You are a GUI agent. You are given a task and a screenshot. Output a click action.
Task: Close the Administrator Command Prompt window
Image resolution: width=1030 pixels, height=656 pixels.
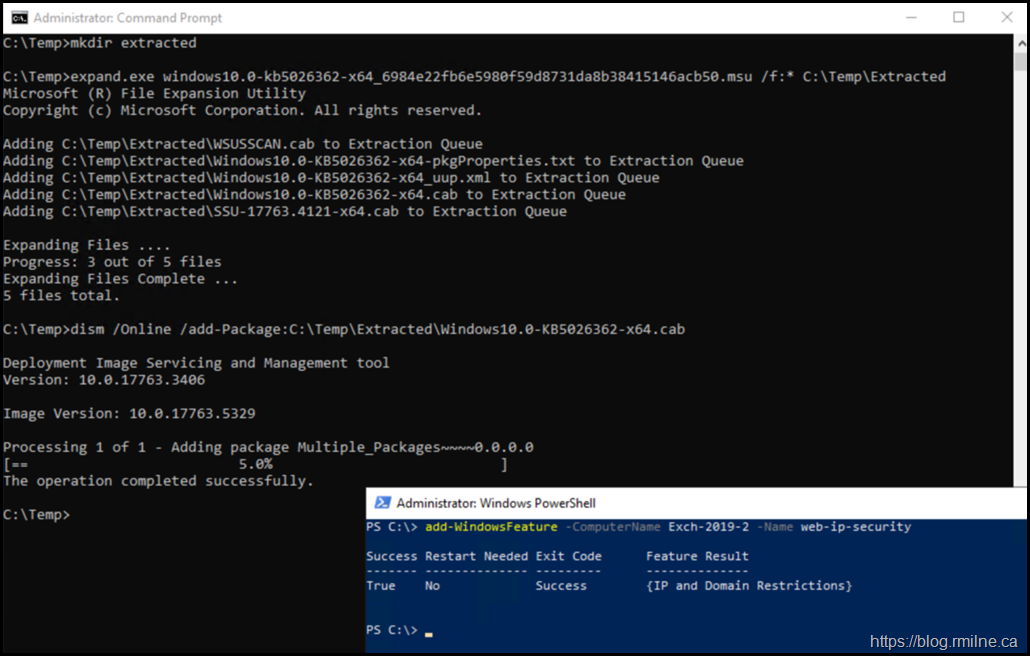[x=1005, y=17]
